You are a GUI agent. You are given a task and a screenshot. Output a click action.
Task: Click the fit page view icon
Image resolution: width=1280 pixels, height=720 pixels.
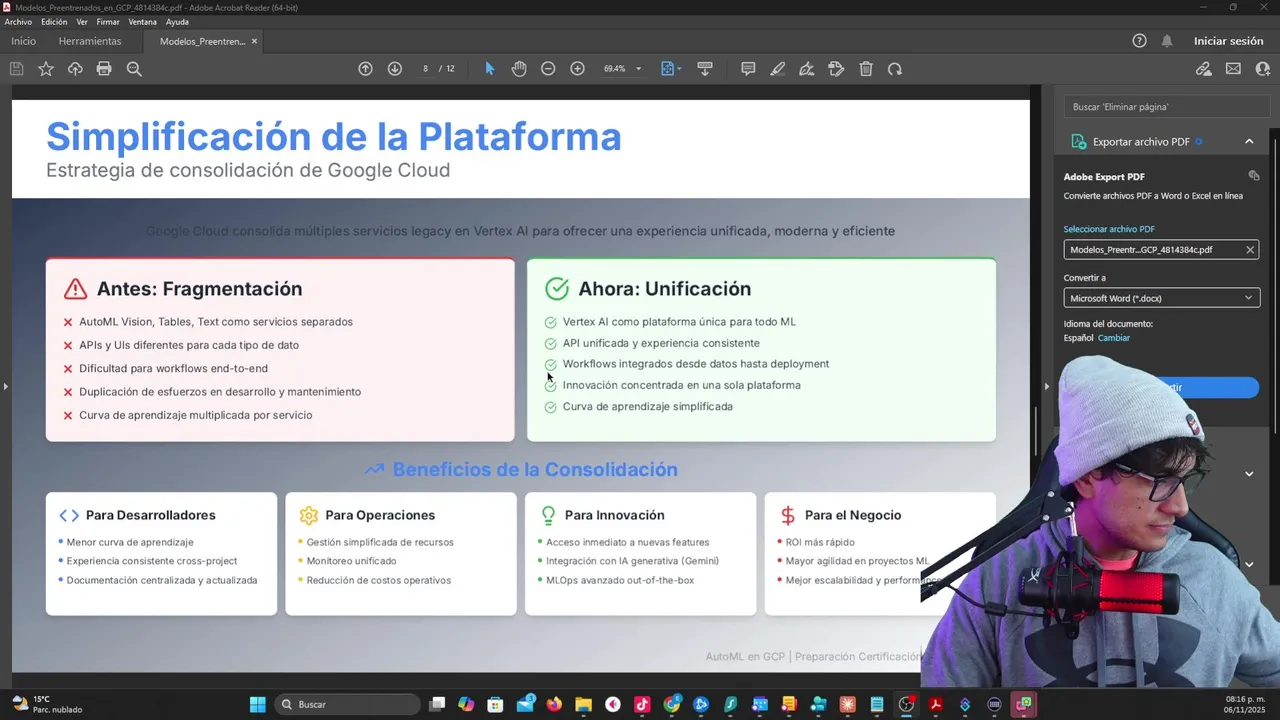tap(667, 69)
